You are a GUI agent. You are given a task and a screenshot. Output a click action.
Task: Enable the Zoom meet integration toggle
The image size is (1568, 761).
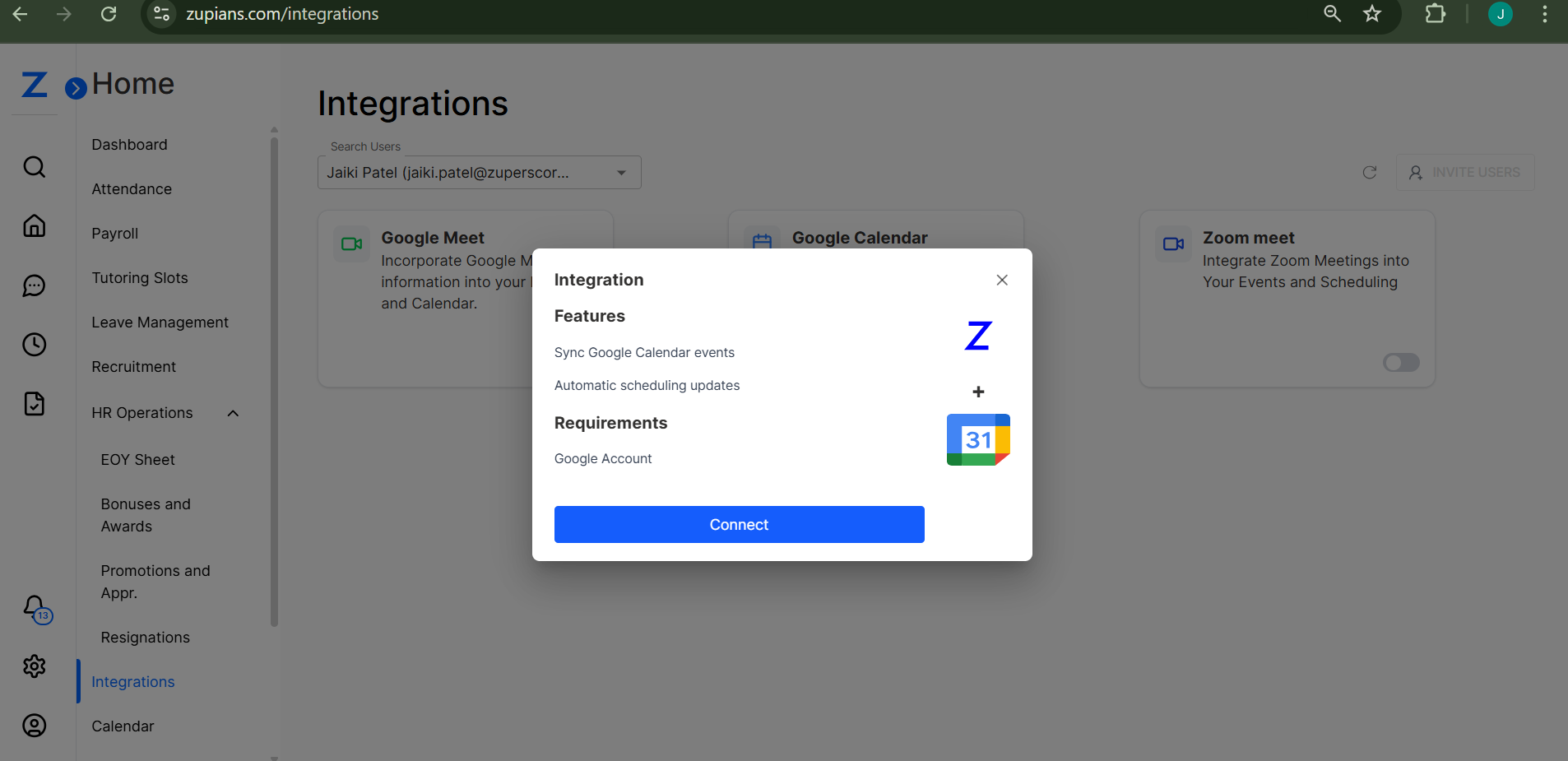[x=1401, y=362]
